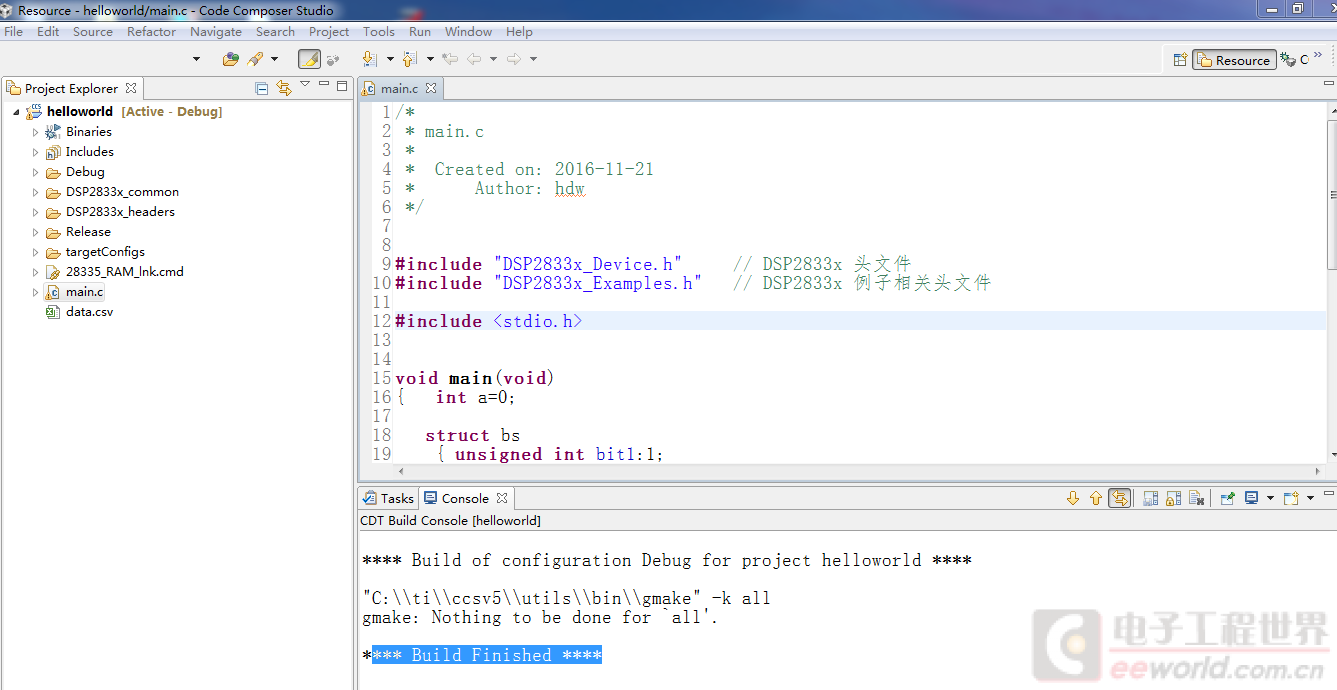Open Forward history dropdown arrow

pyautogui.click(x=534, y=59)
